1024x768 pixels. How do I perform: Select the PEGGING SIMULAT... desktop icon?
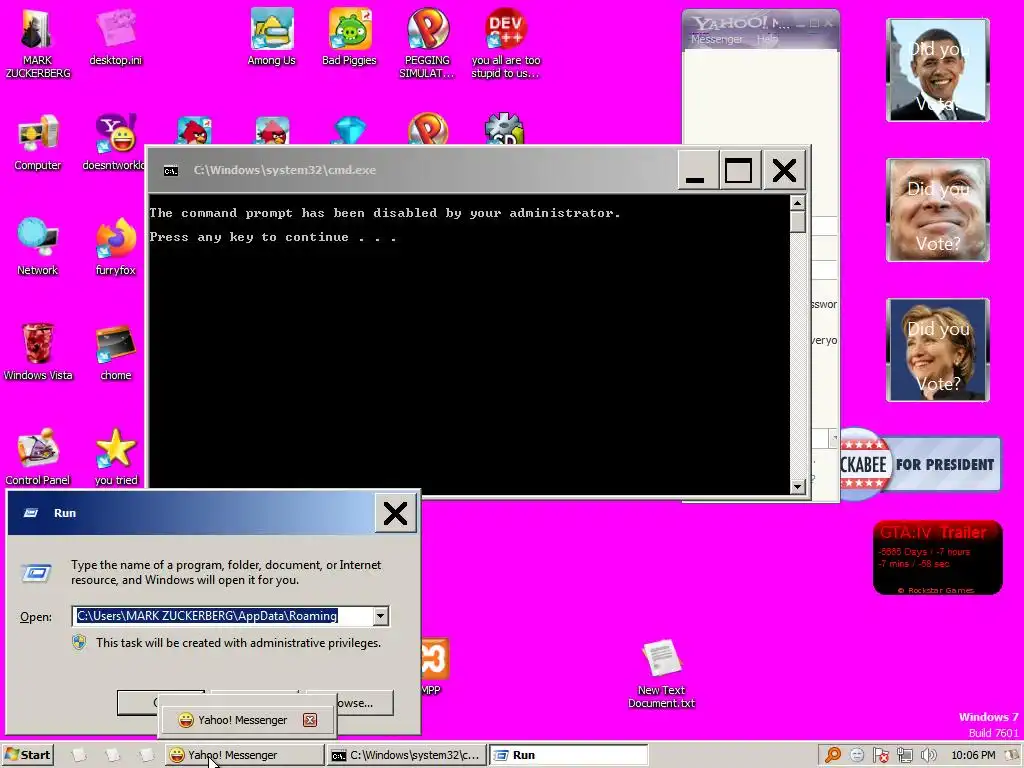pyautogui.click(x=427, y=43)
